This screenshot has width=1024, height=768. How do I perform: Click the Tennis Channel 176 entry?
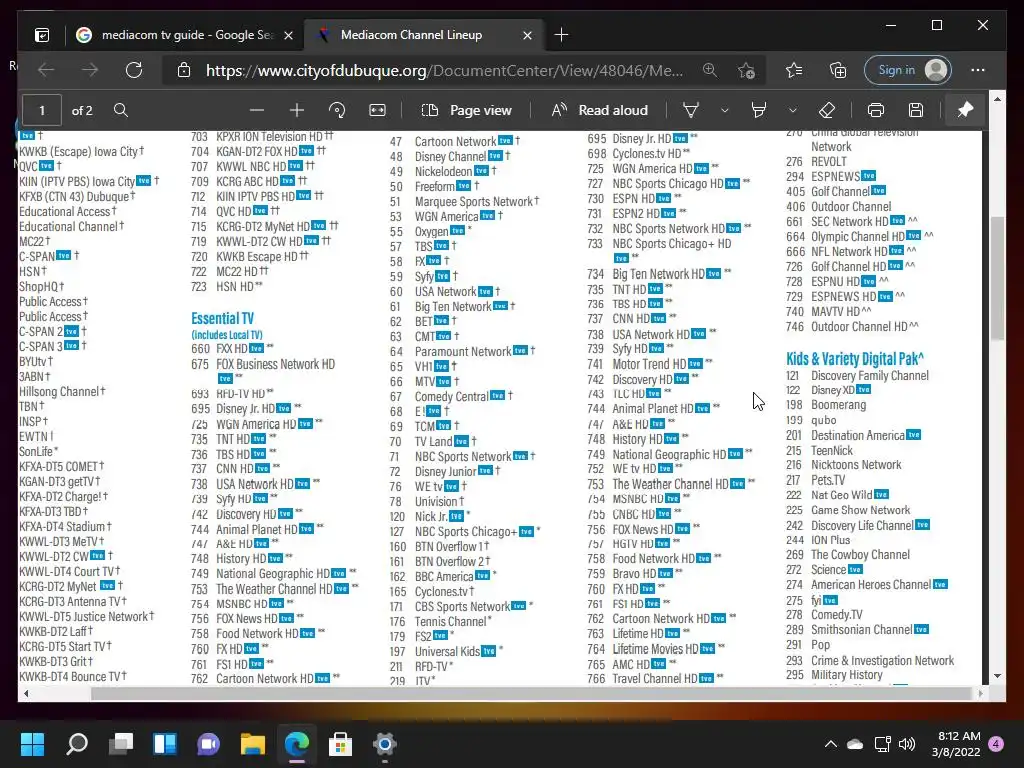[441, 622]
